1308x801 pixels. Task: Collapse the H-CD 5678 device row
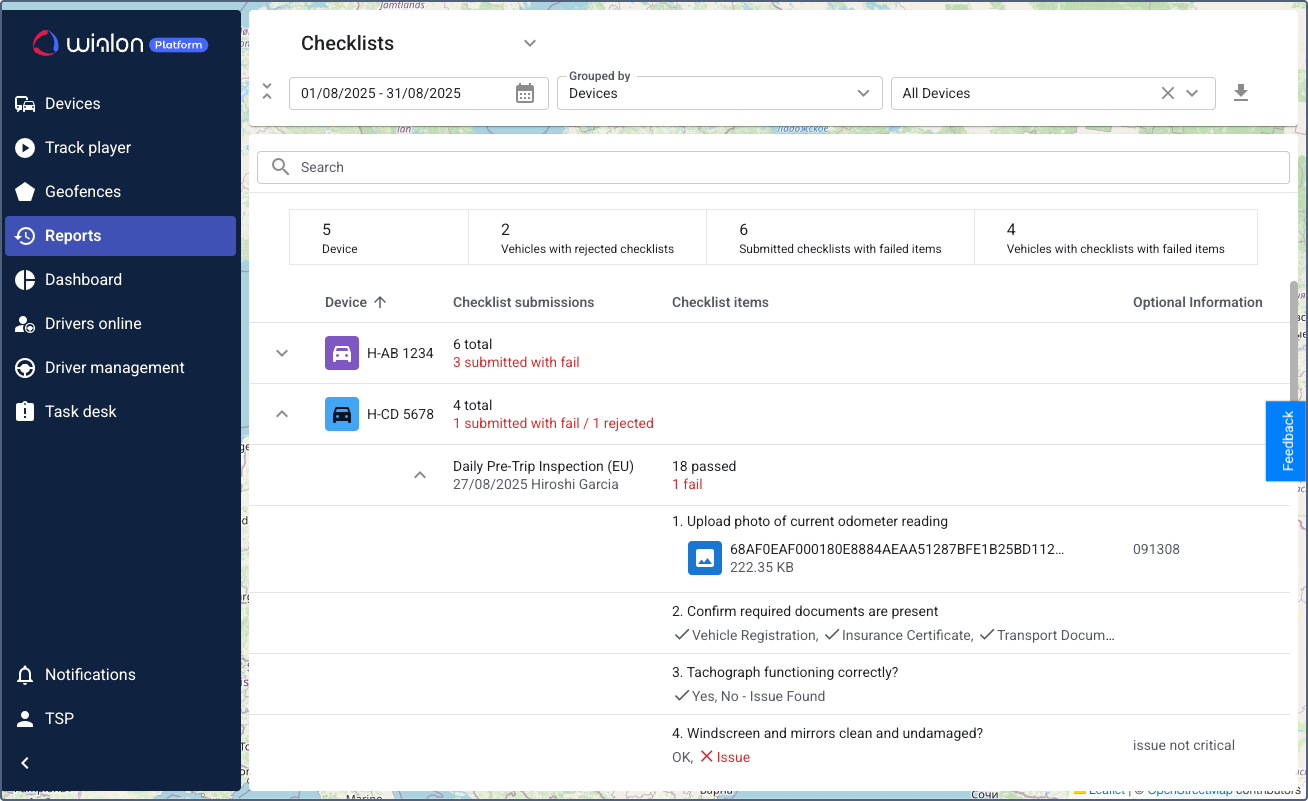pyautogui.click(x=282, y=414)
